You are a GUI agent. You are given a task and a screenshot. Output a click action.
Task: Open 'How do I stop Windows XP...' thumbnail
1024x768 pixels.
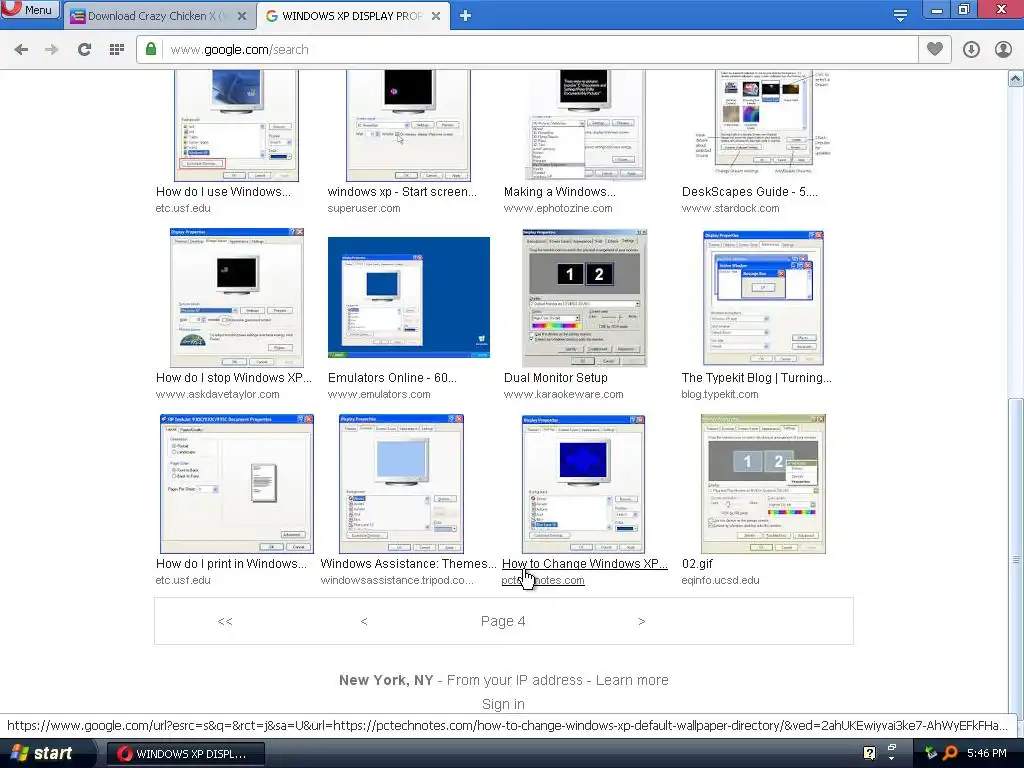(237, 297)
